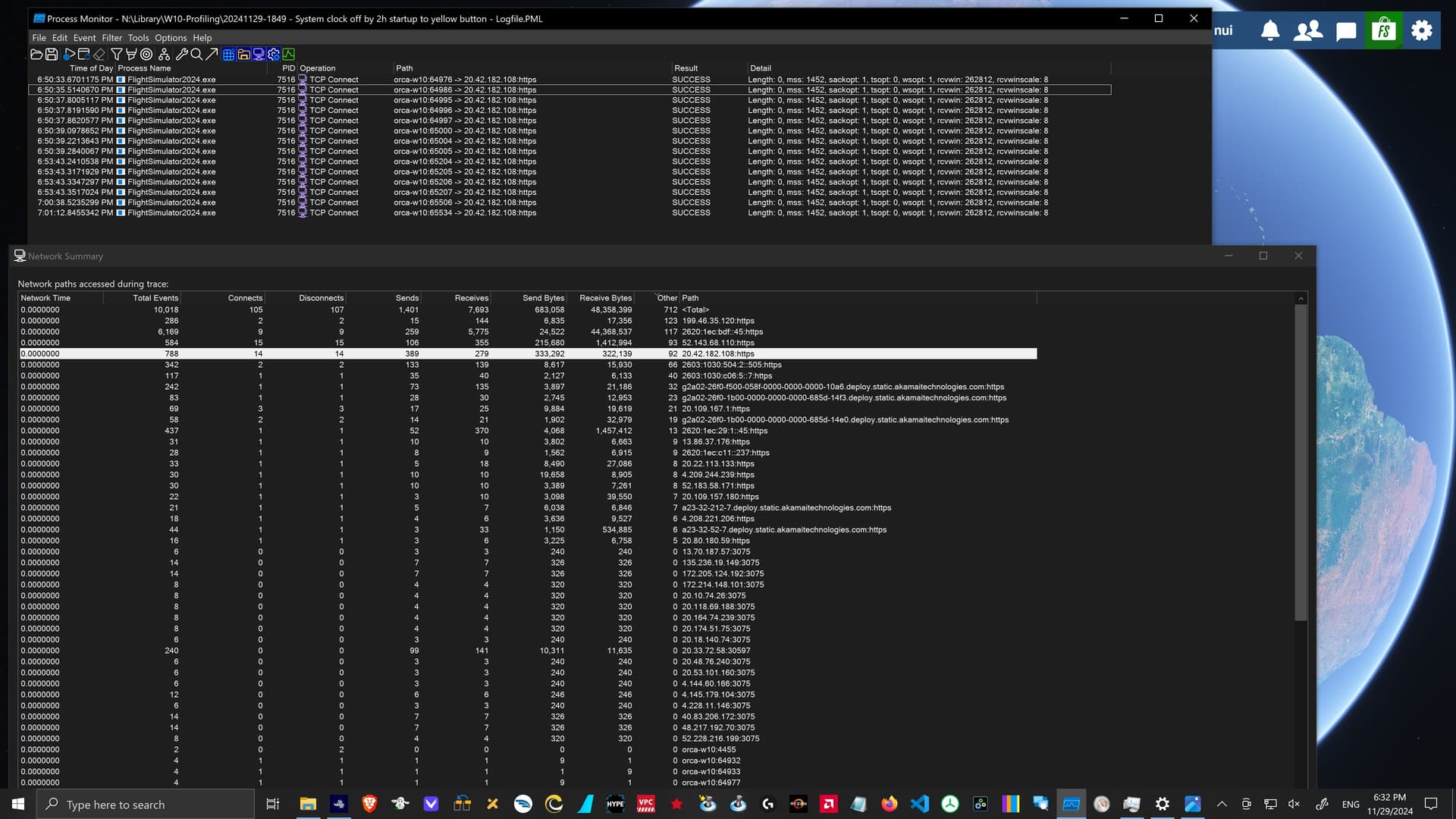Viewport: 1456px width, 819px height.
Task: Open Find with the magnifying glass icon
Action: [196, 54]
